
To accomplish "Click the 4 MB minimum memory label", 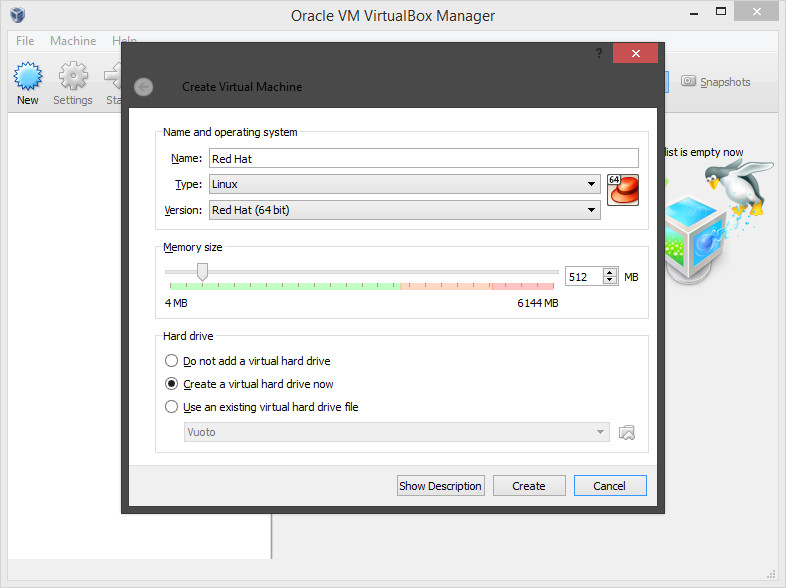I will point(176,303).
